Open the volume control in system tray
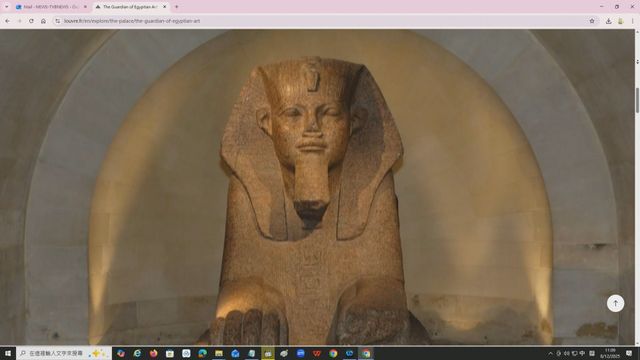The width and height of the screenshot is (640, 360). (x=567, y=353)
